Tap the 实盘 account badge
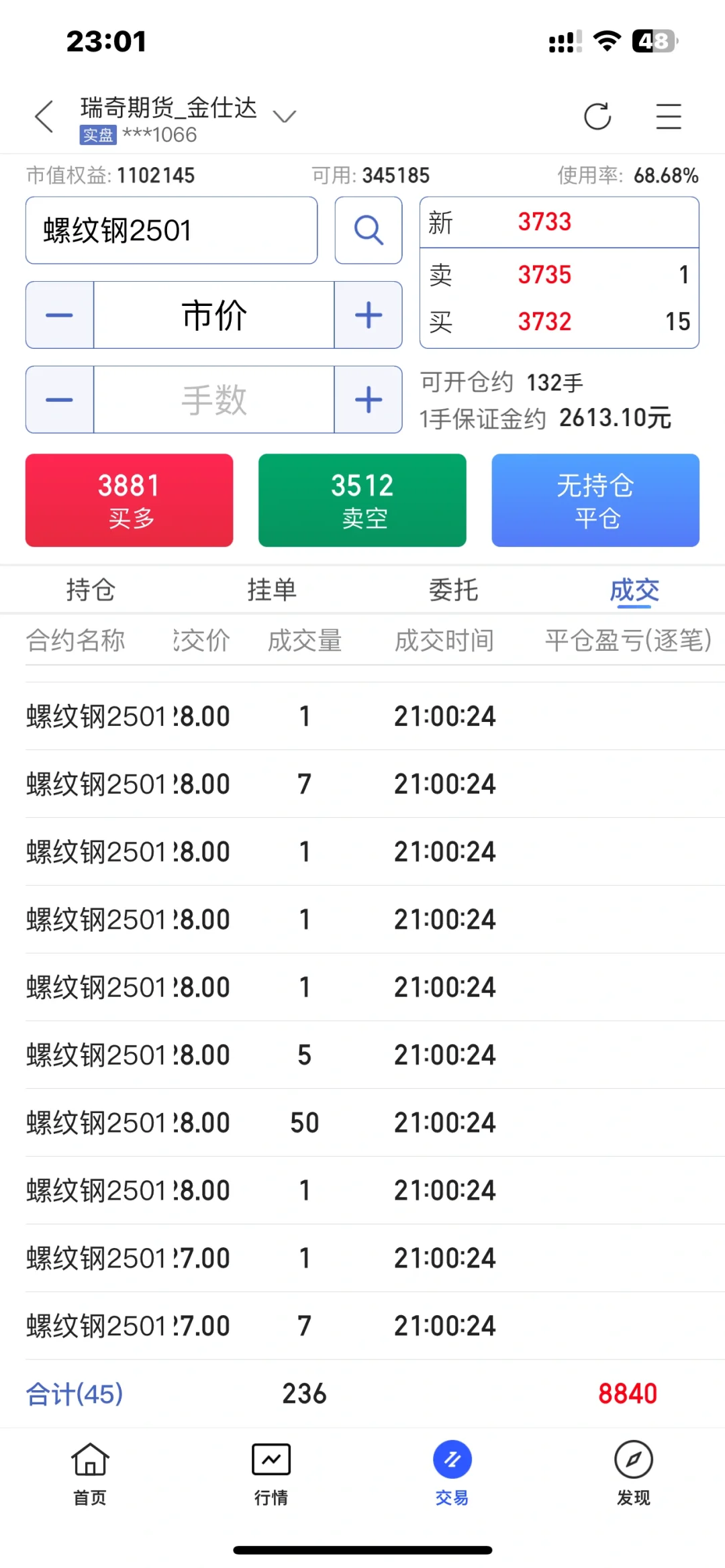 [98, 135]
